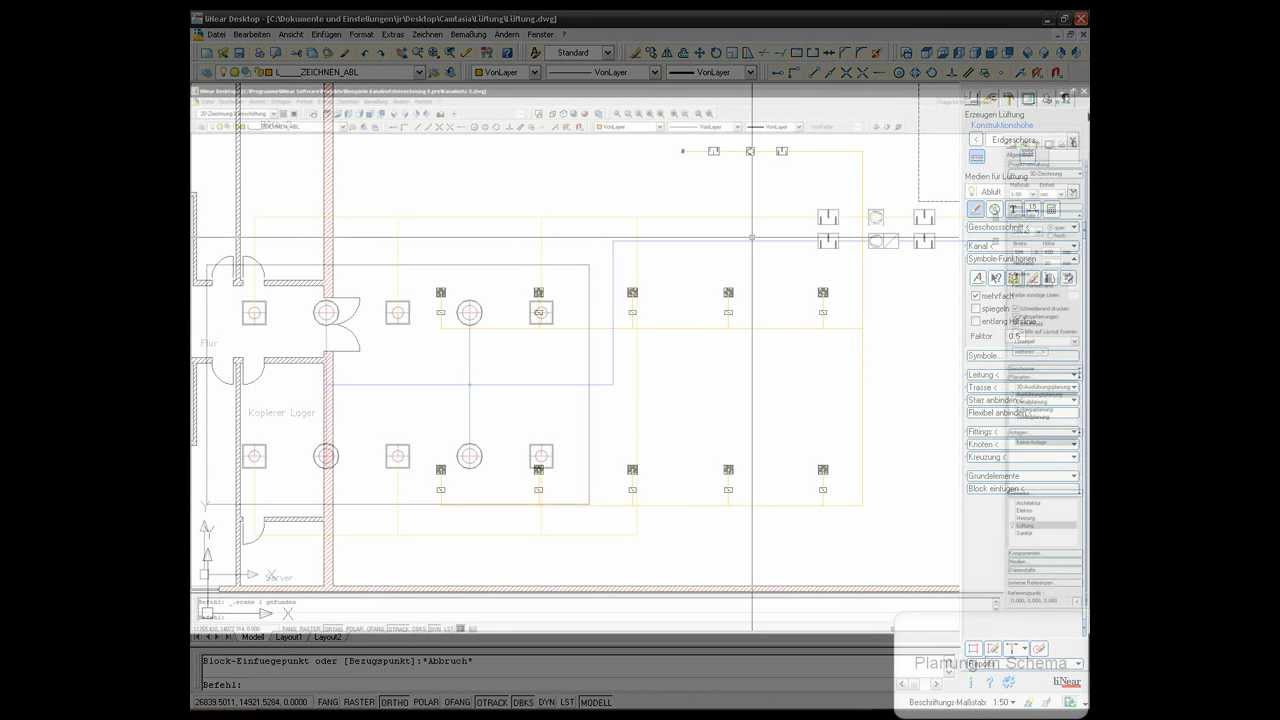Click the Save icon in toolbar
1280x720 pixels.
(x=239, y=53)
